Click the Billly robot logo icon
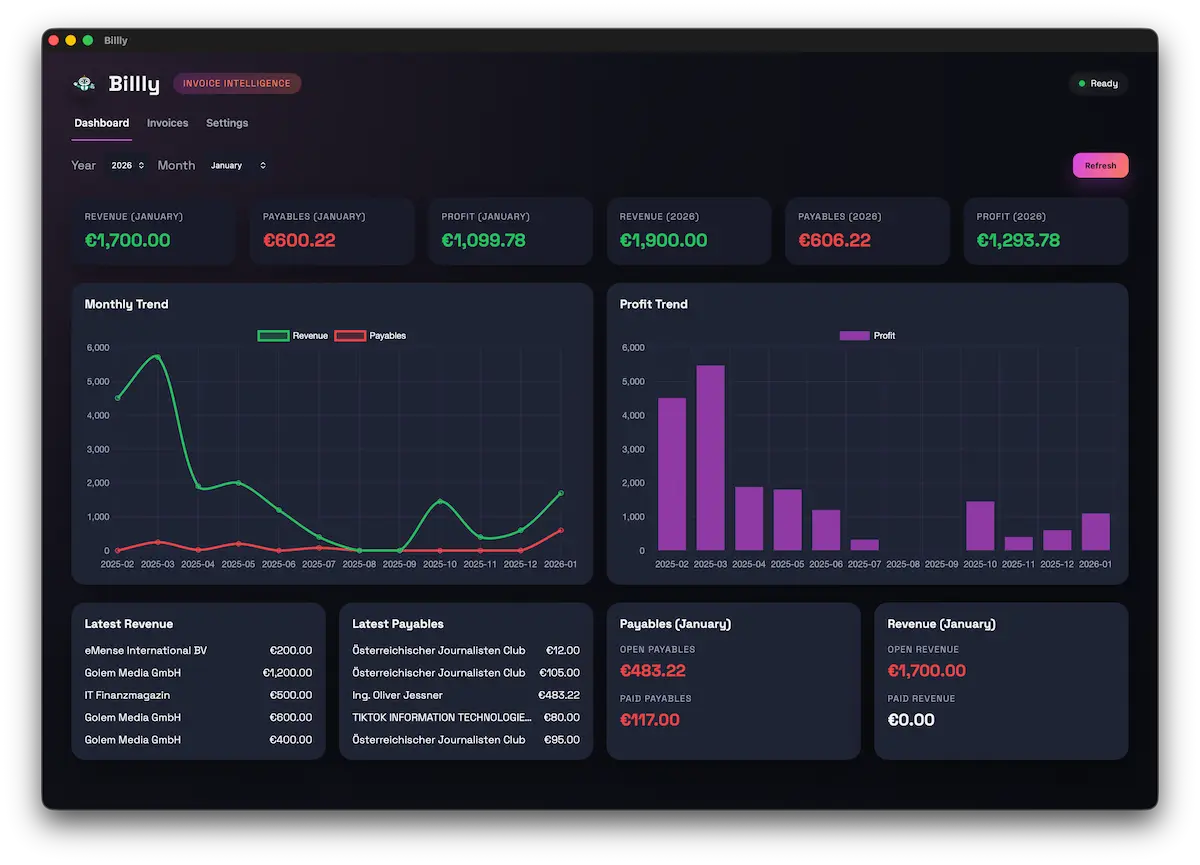1200x865 pixels. [x=84, y=84]
